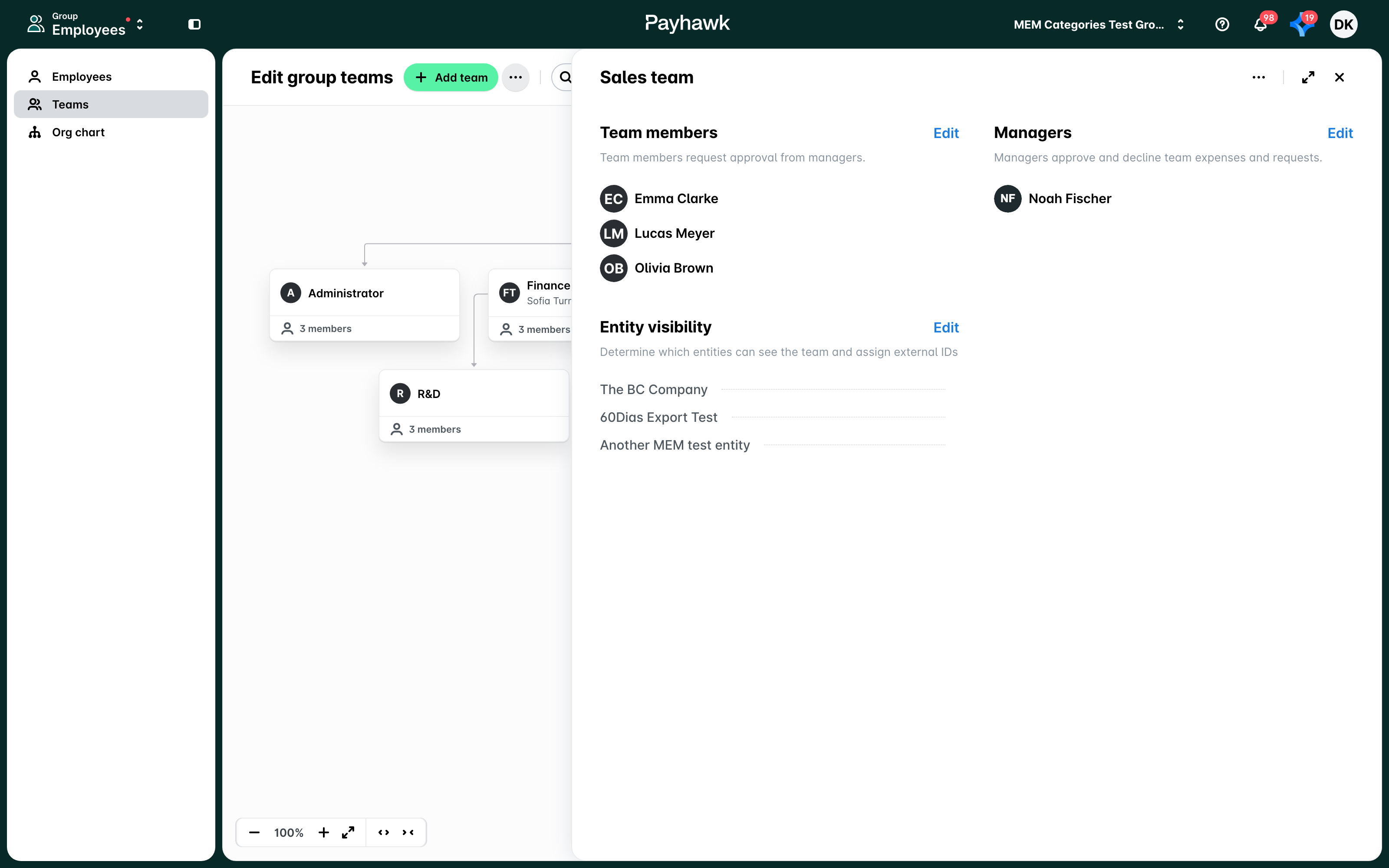
Task: Open more options next to Add team
Action: (x=515, y=77)
